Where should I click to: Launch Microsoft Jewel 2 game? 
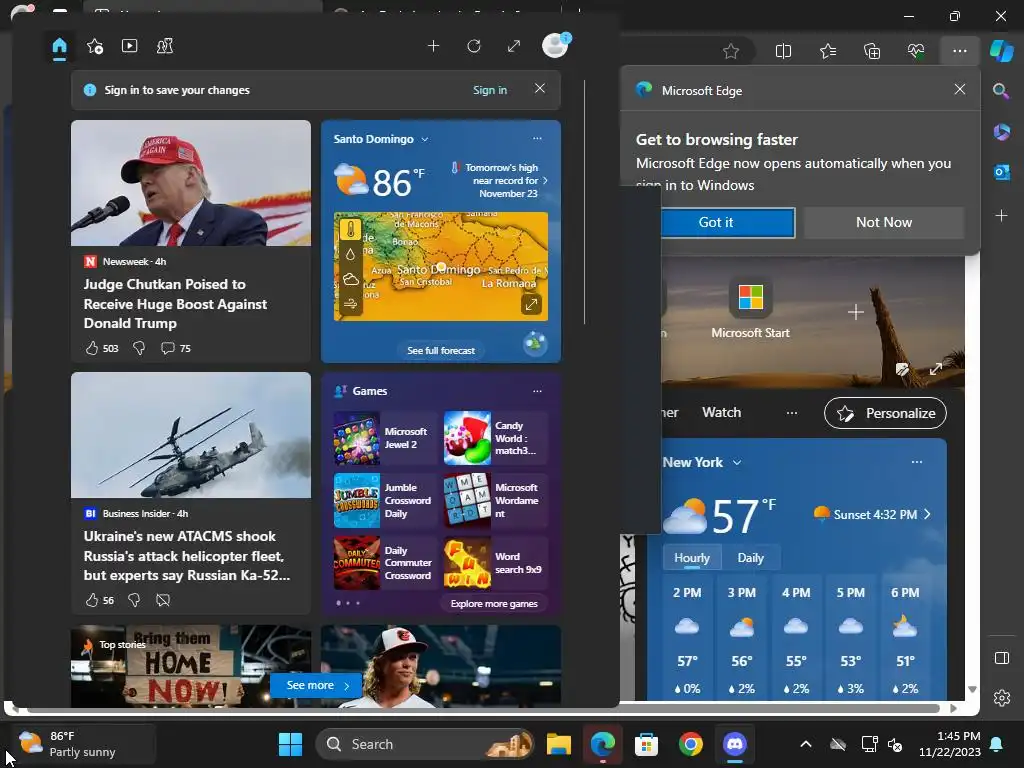tap(384, 438)
